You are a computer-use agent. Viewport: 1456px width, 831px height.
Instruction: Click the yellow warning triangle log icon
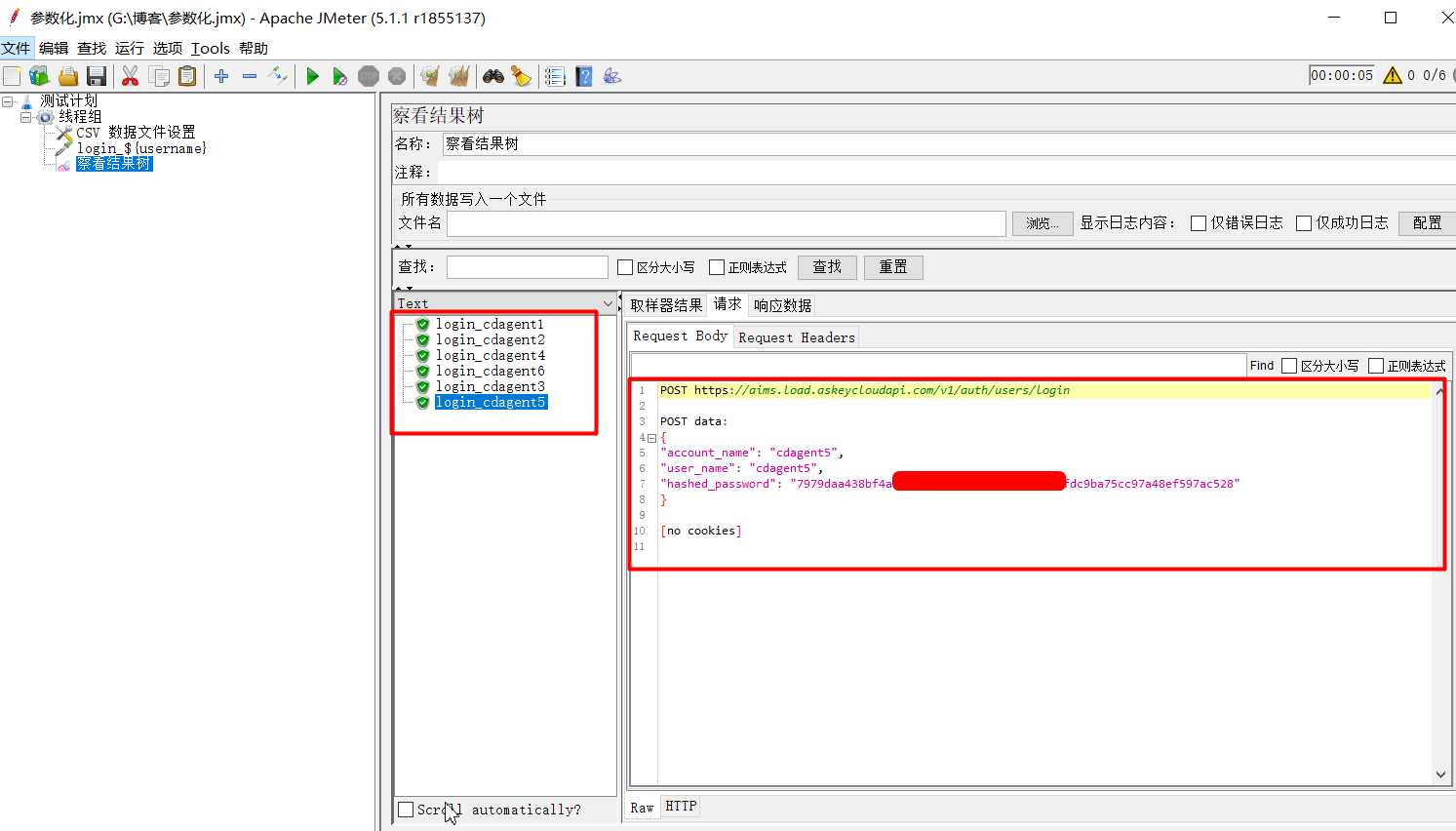click(x=1393, y=75)
